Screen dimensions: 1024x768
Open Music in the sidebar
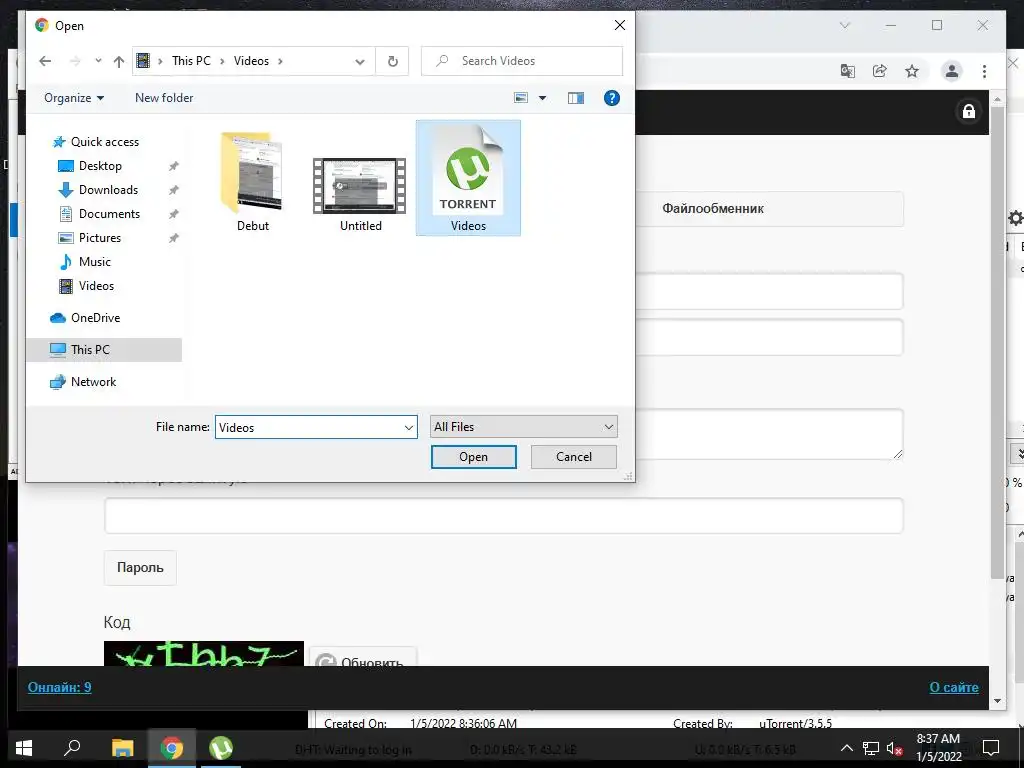[x=95, y=262]
